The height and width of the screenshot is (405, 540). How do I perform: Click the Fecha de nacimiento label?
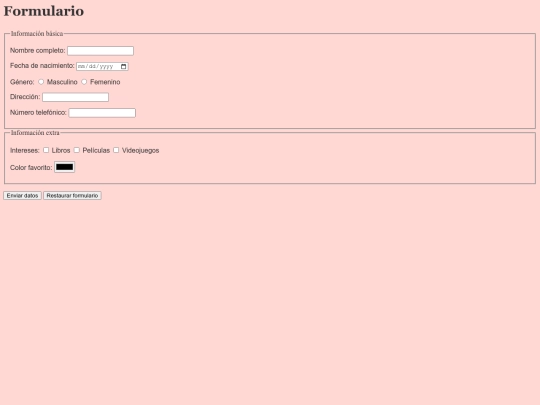(x=42, y=66)
